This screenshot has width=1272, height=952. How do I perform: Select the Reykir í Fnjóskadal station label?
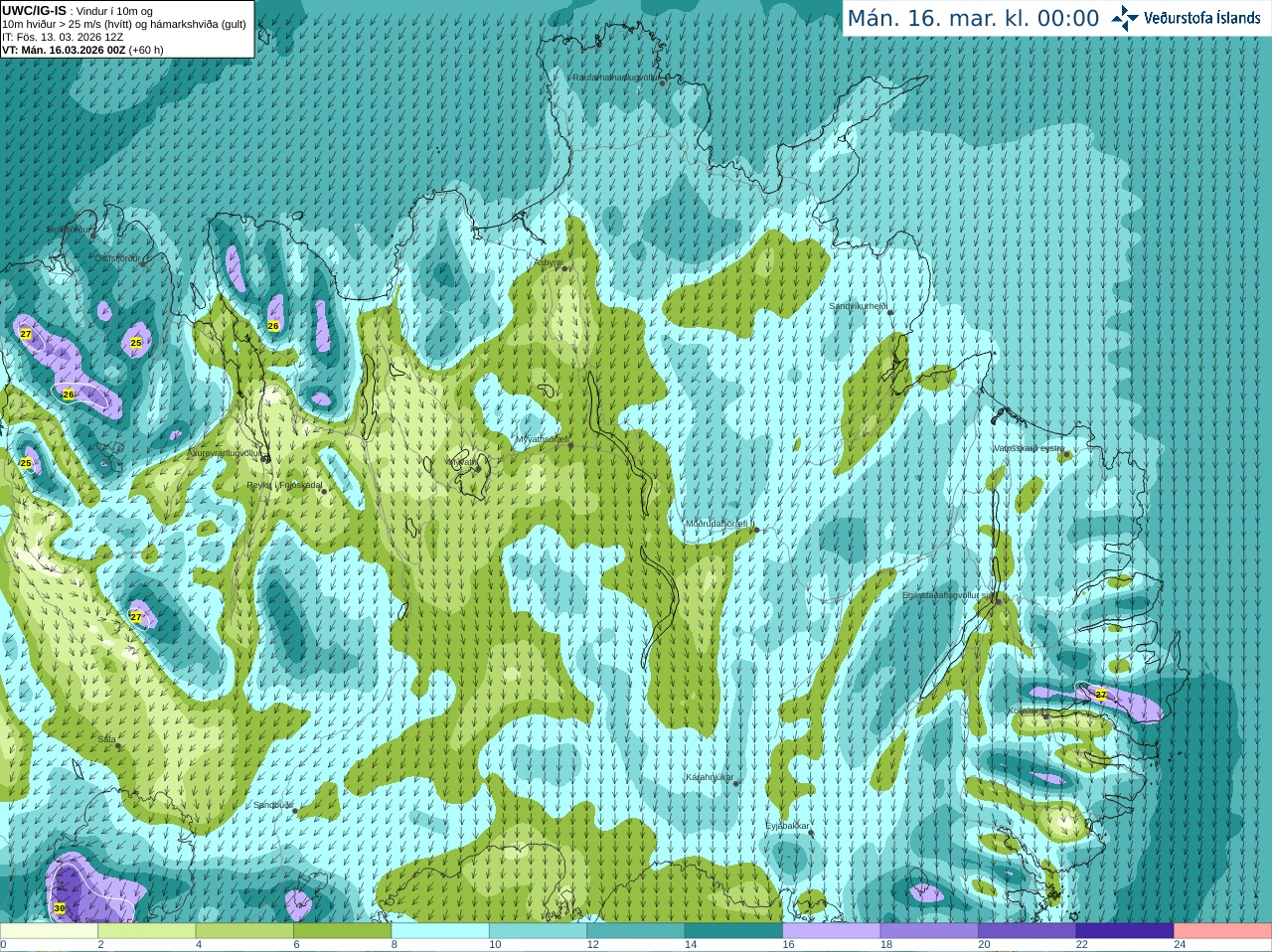click(x=284, y=485)
